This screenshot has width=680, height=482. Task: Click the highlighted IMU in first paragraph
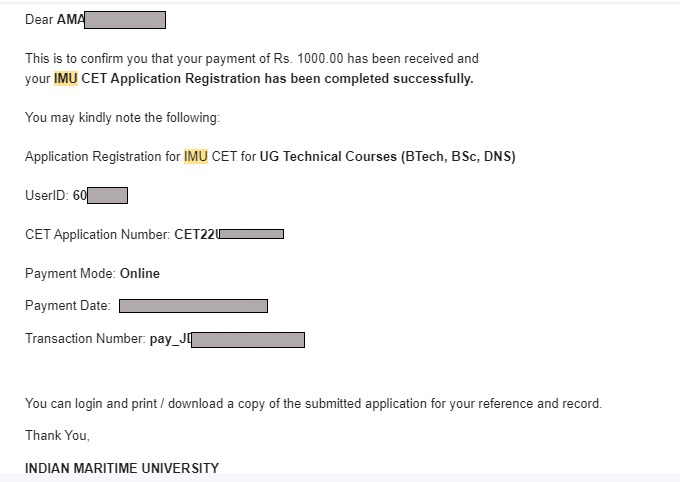tap(66, 79)
